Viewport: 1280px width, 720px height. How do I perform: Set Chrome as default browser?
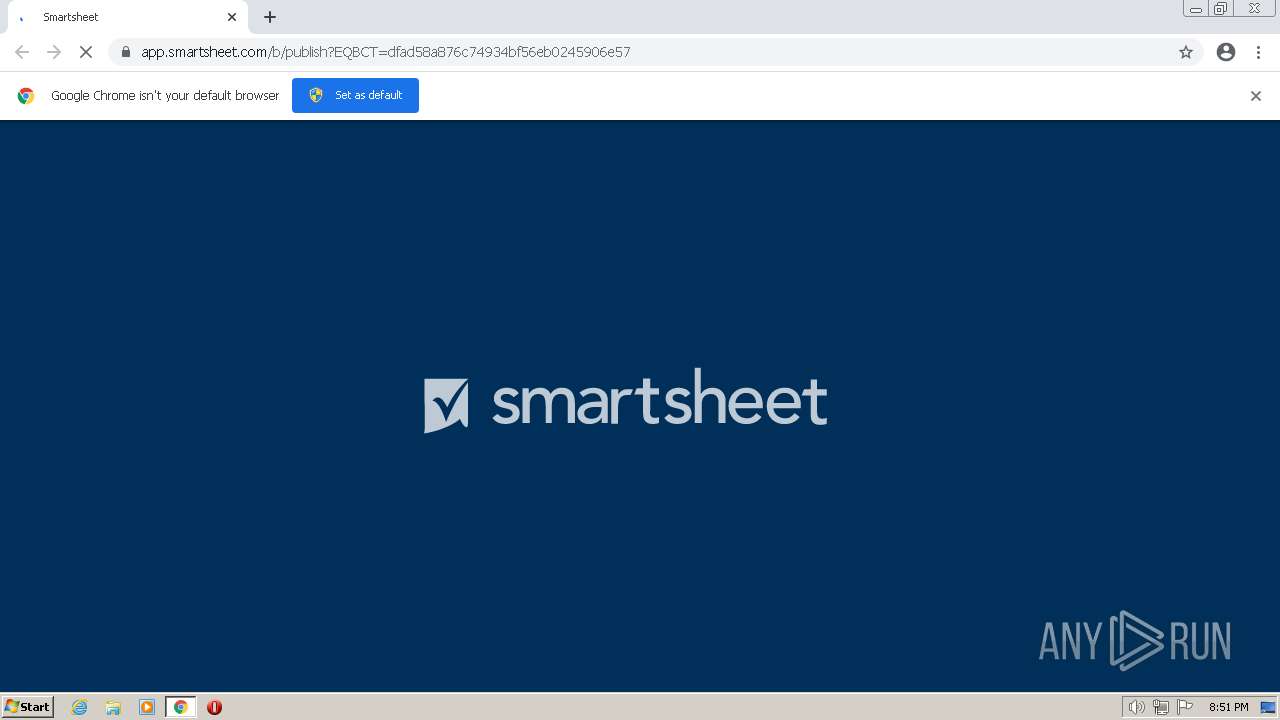click(355, 95)
